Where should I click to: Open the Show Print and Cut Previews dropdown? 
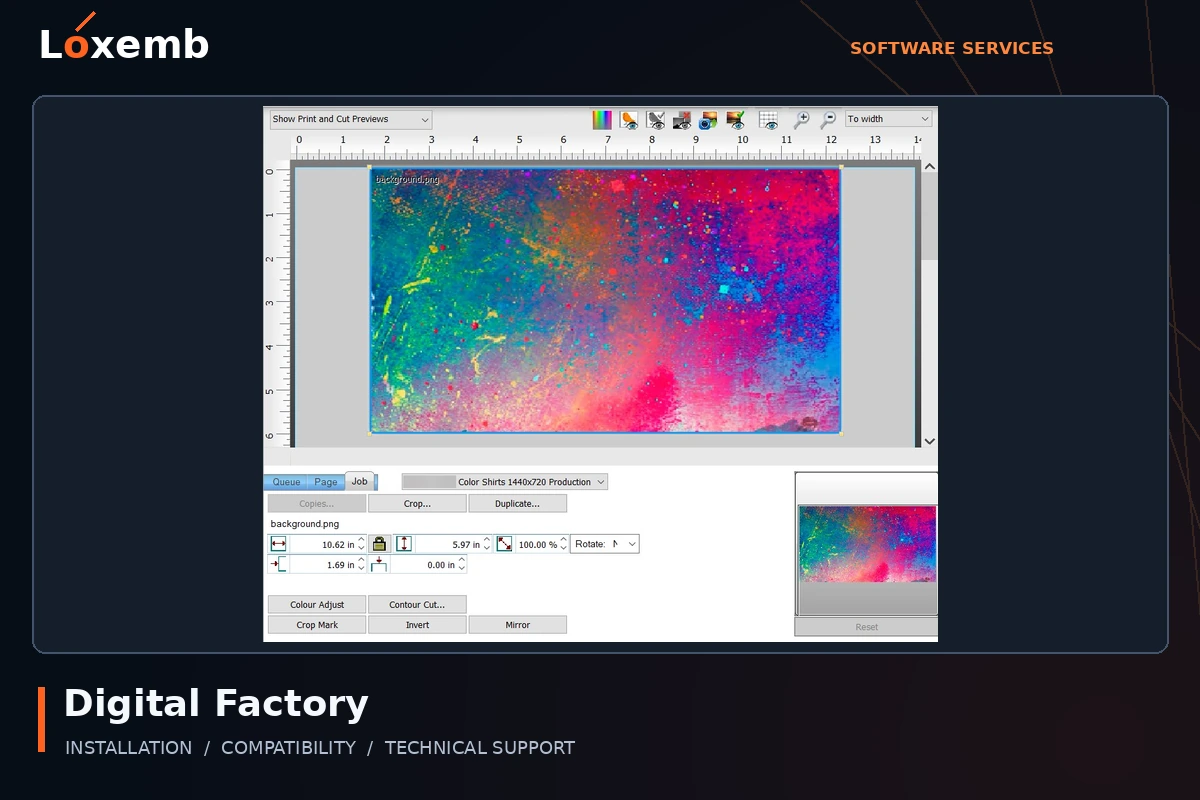(x=350, y=119)
